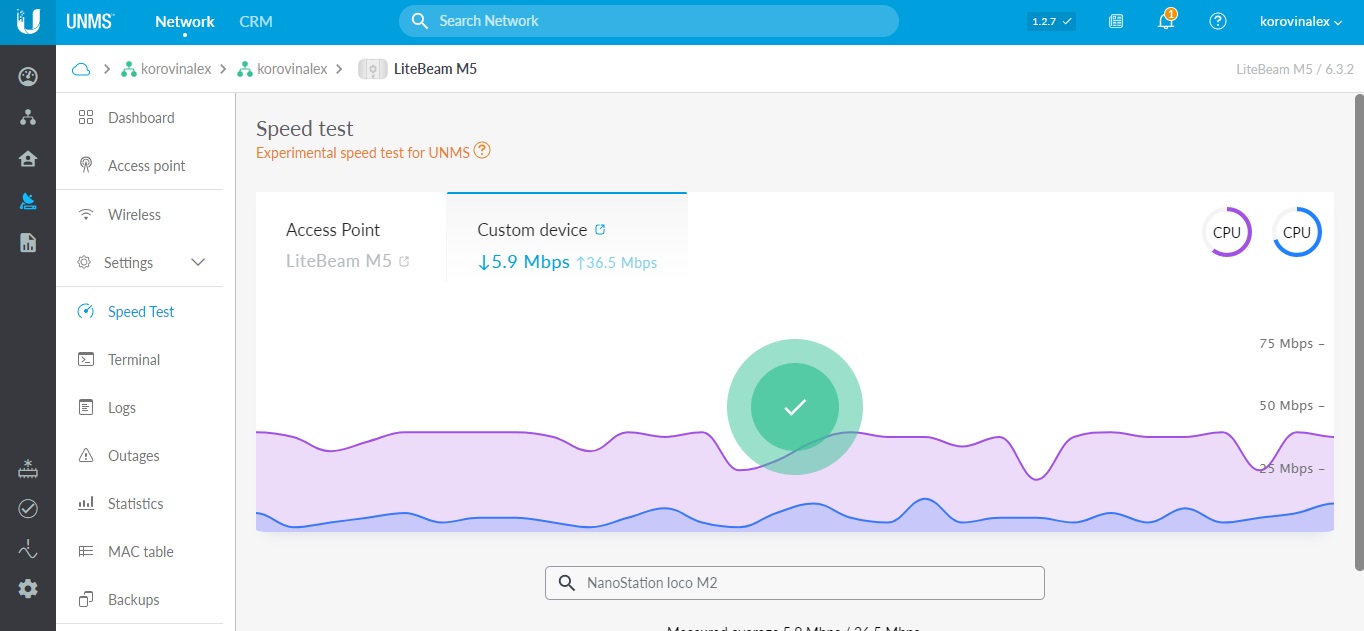The width and height of the screenshot is (1364, 631).
Task: Click the UNMS brand text
Action: [x=90, y=21]
